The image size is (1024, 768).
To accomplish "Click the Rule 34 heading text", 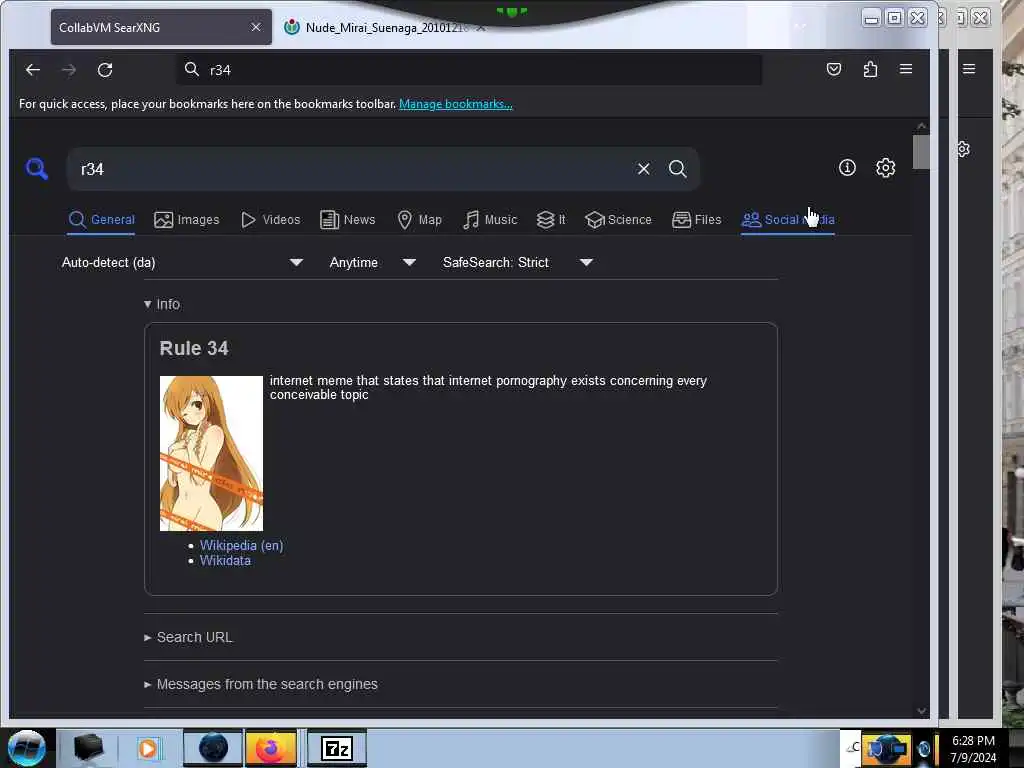I will [194, 349].
